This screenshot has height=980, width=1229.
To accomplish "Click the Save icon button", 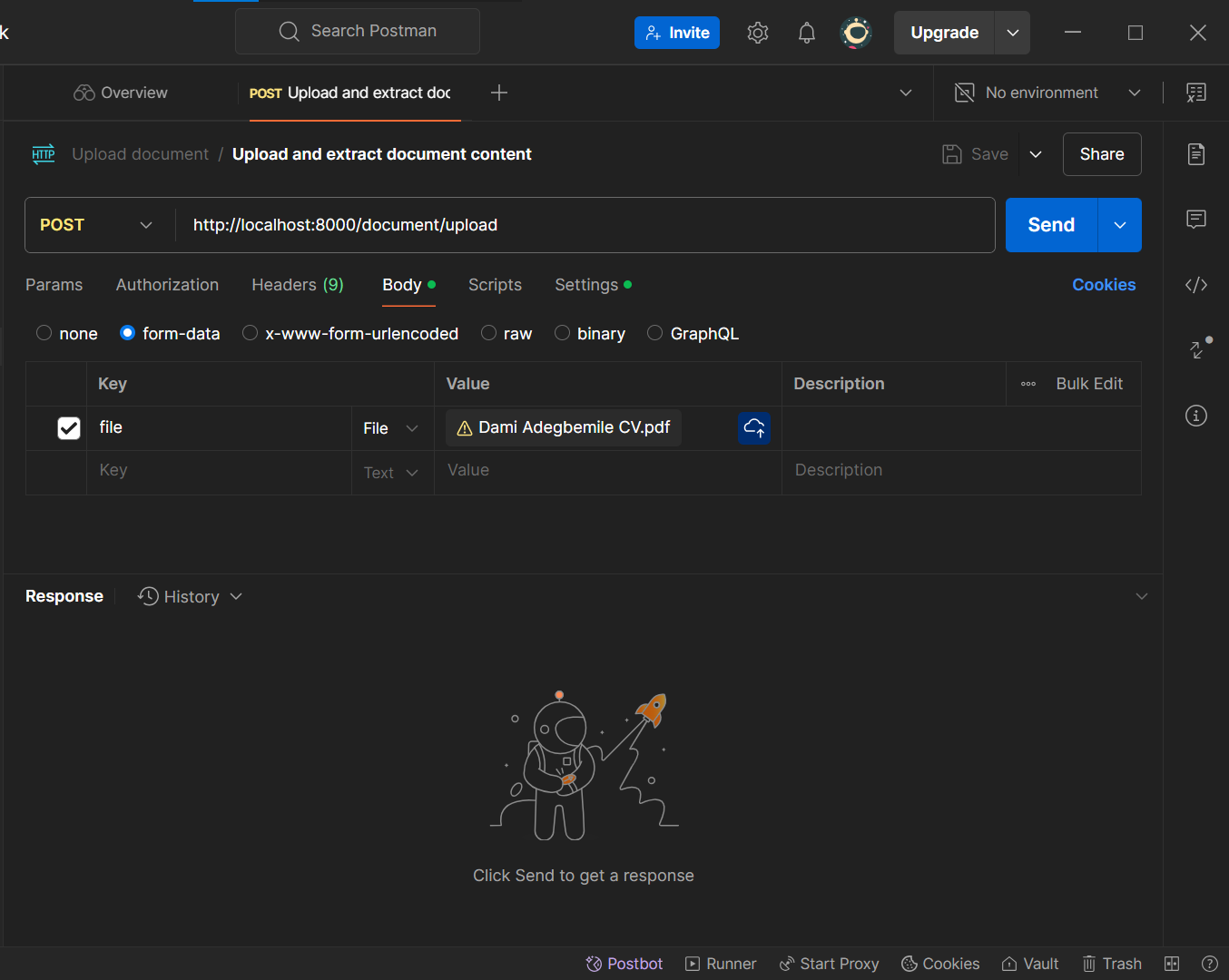I will pos(976,154).
